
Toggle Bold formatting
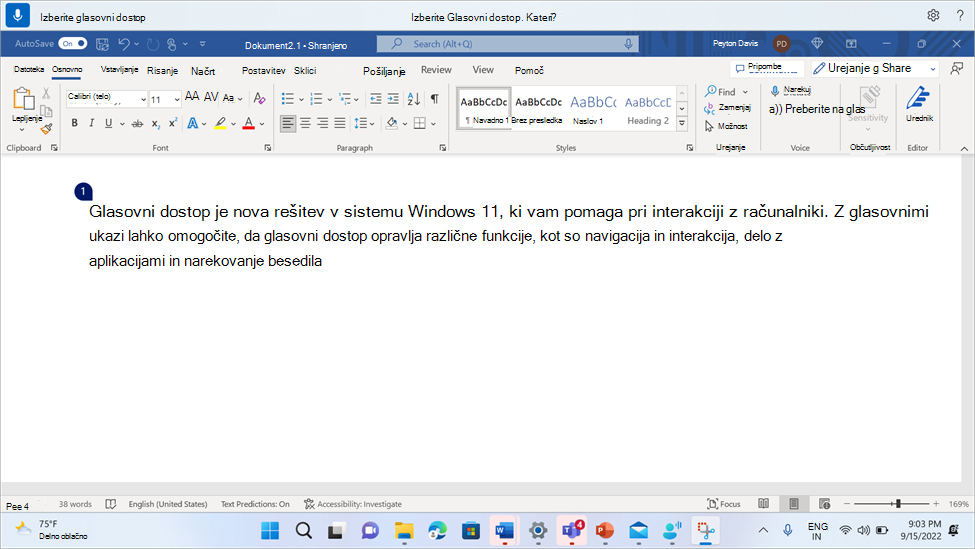tap(75, 123)
